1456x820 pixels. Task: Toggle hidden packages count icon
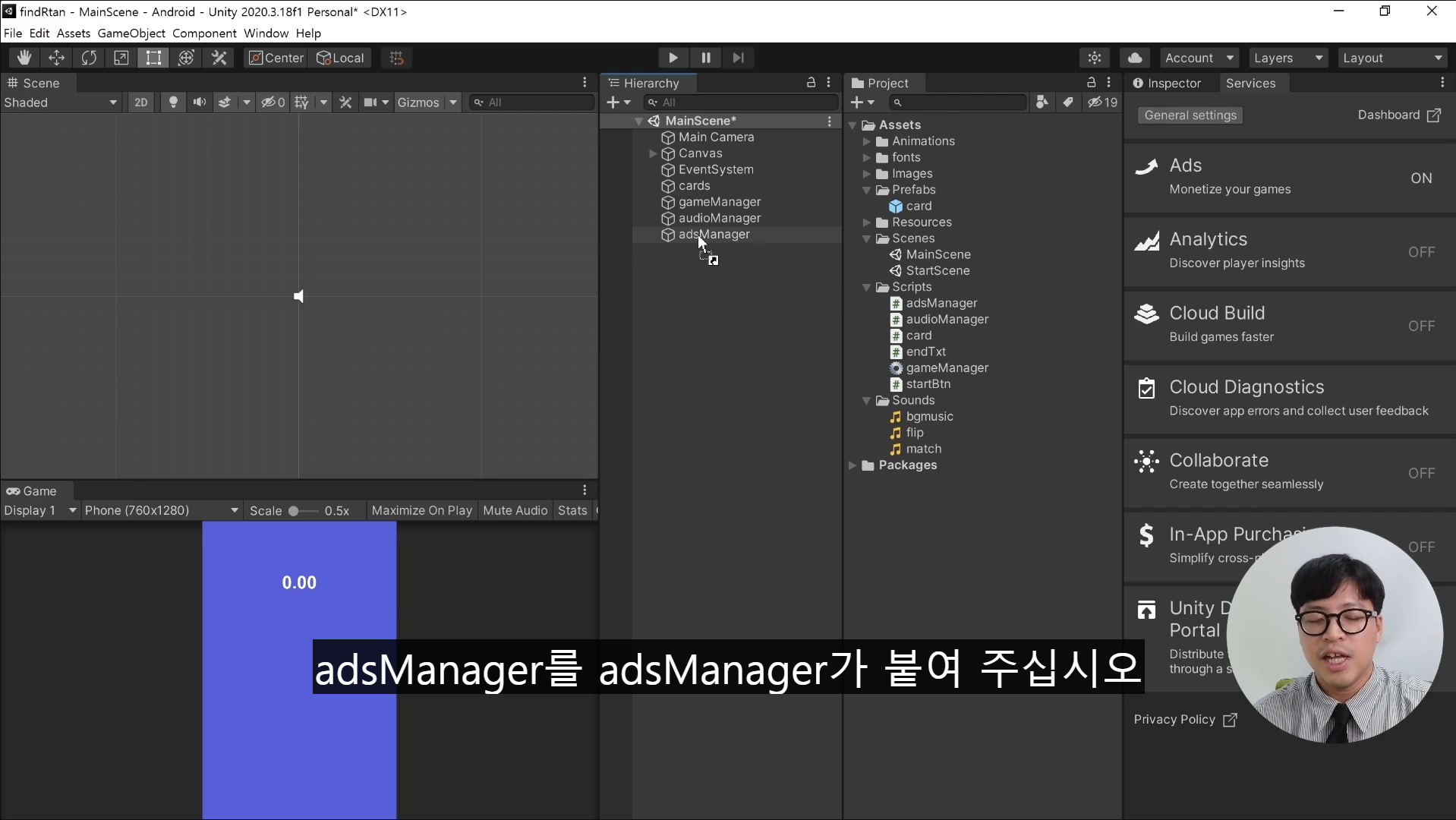1103,102
